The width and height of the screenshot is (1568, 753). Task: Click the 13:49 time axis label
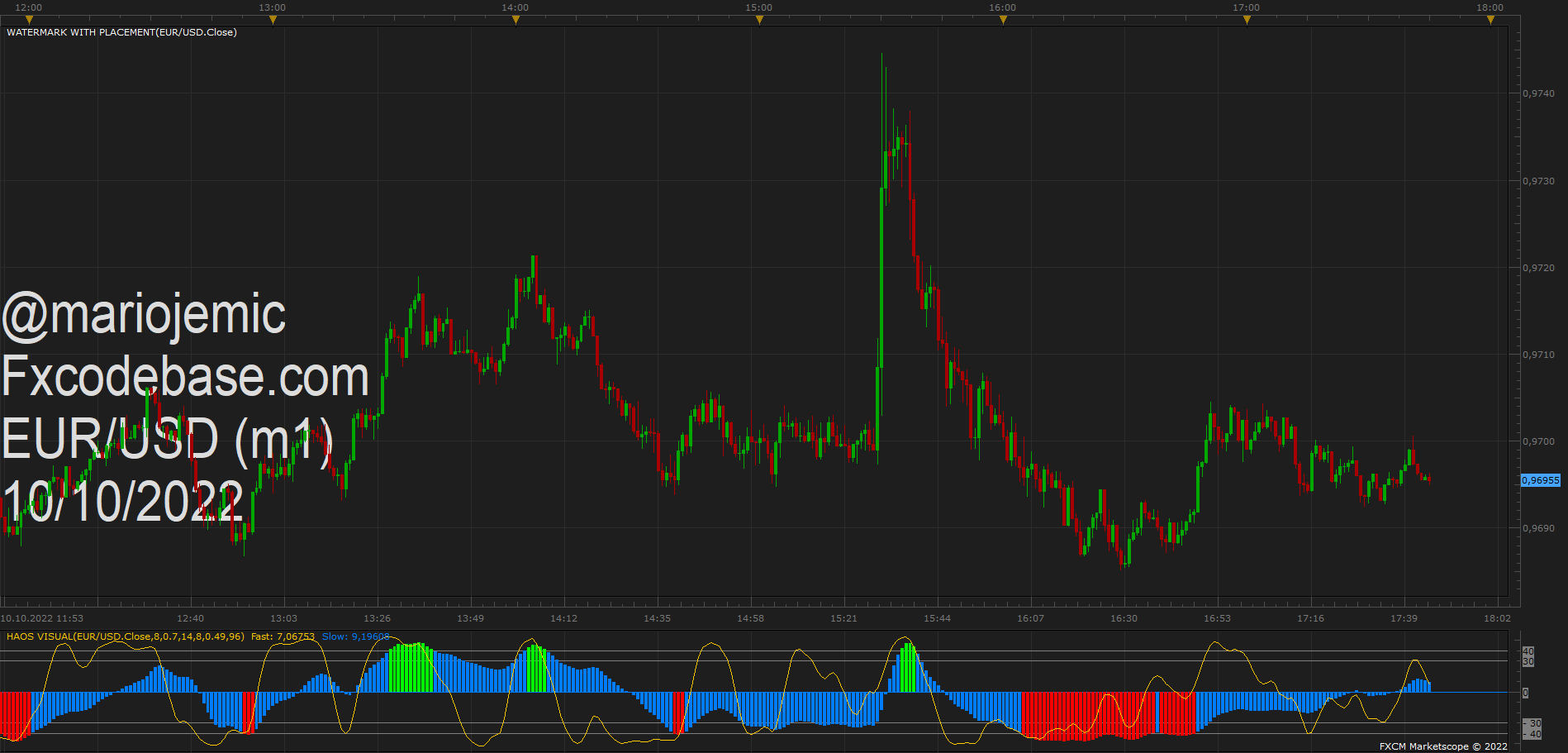point(470,618)
